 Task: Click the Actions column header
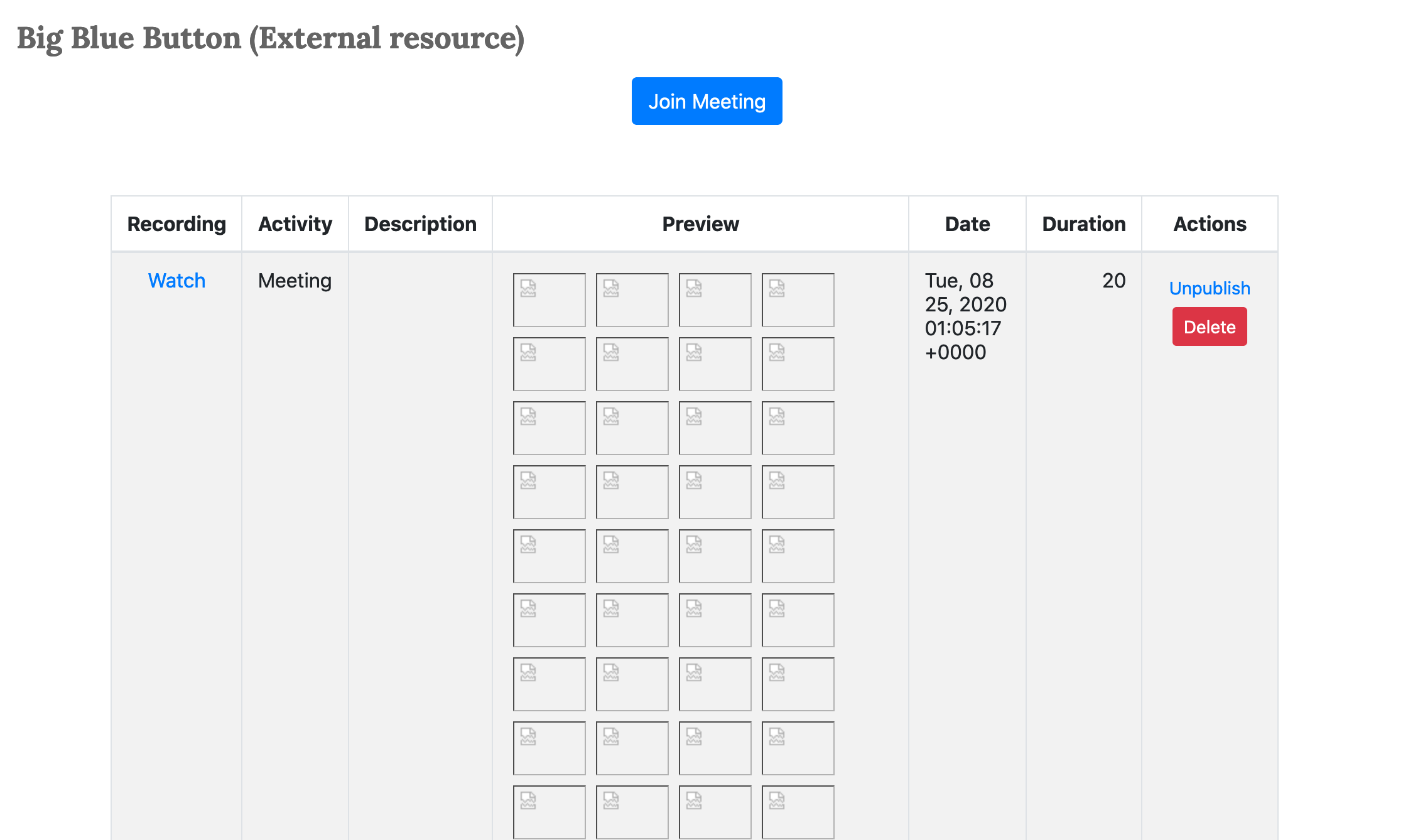click(1210, 223)
